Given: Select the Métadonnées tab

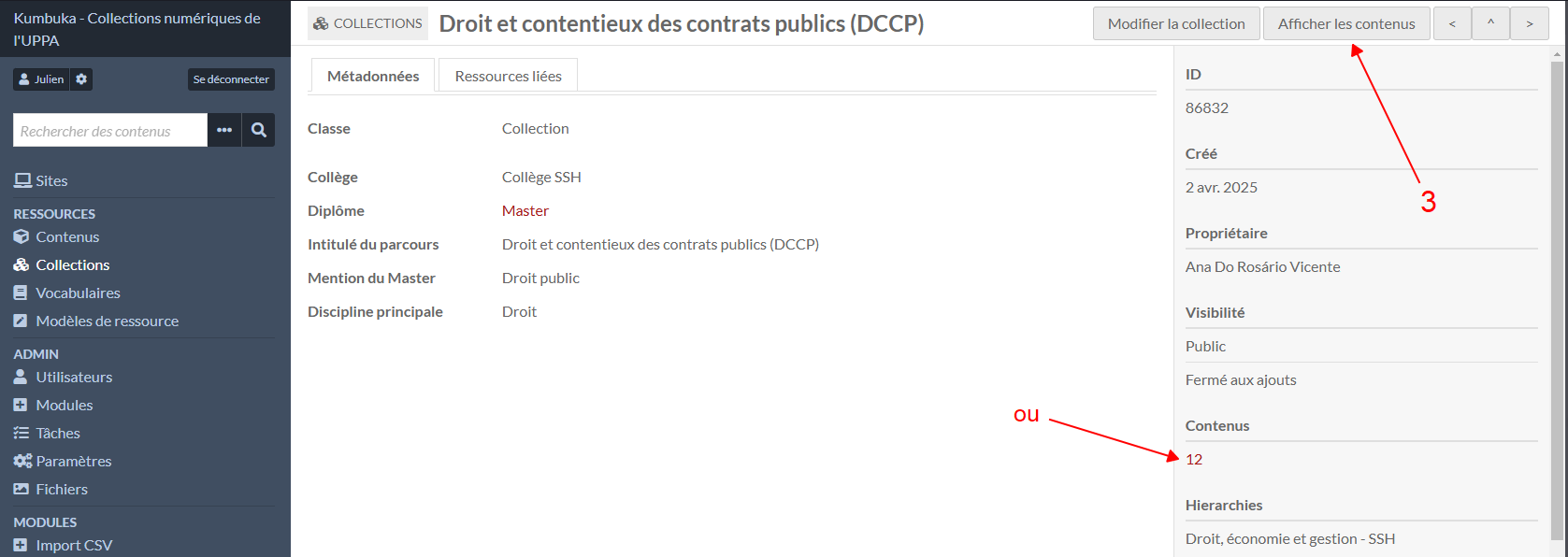Looking at the screenshot, I should click(x=373, y=77).
